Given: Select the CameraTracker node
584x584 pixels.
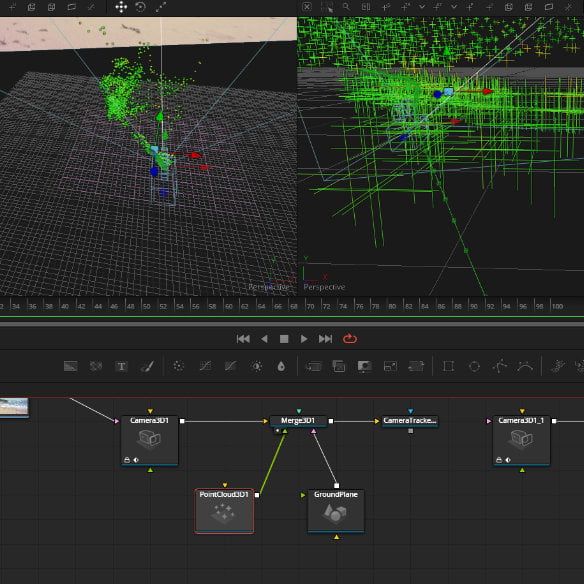Looking at the screenshot, I should (x=410, y=421).
